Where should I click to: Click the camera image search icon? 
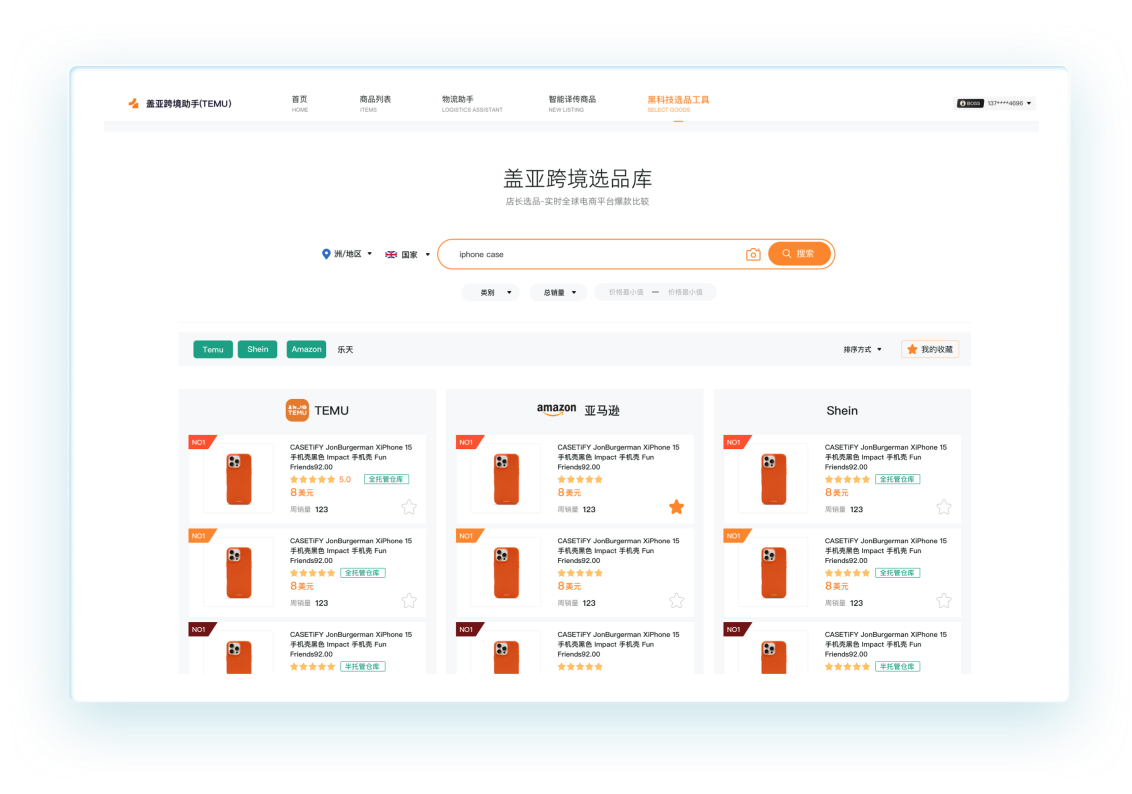[753, 255]
